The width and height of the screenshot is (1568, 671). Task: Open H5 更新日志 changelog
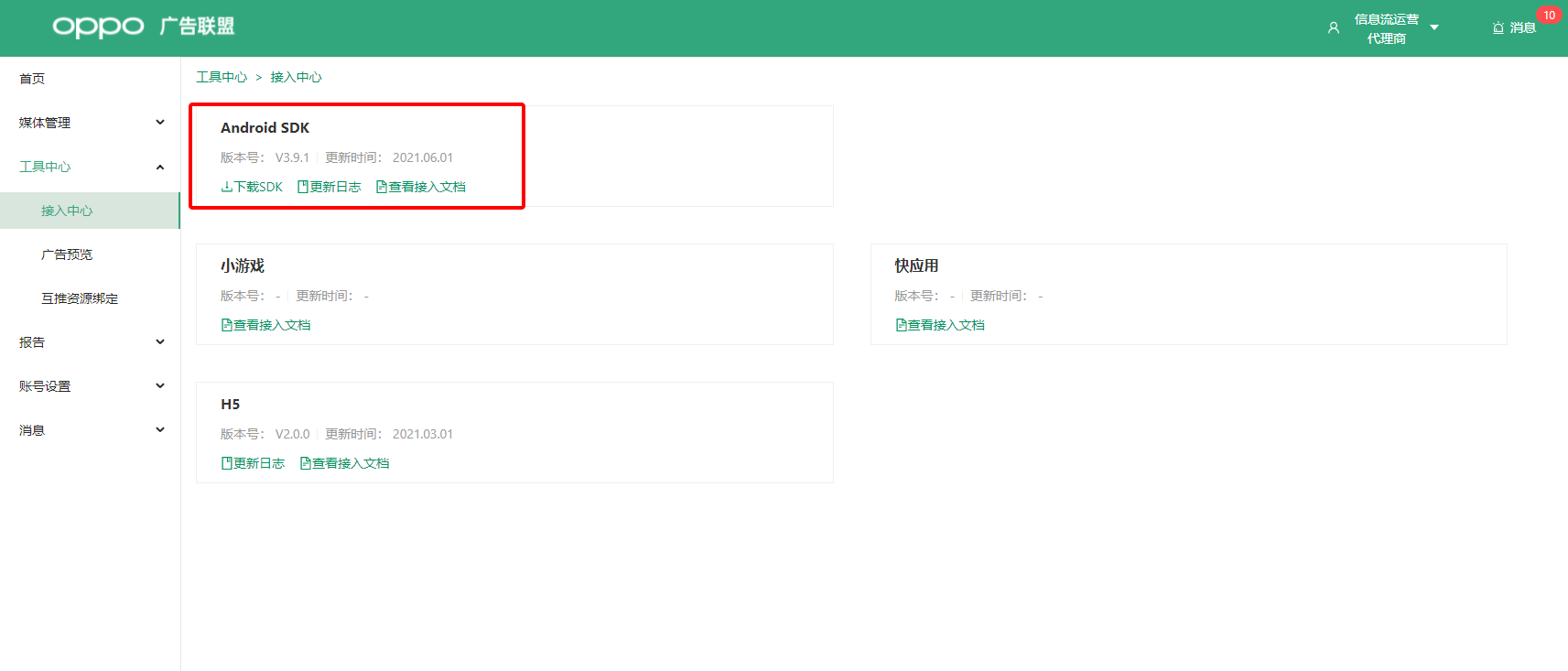coord(254,463)
